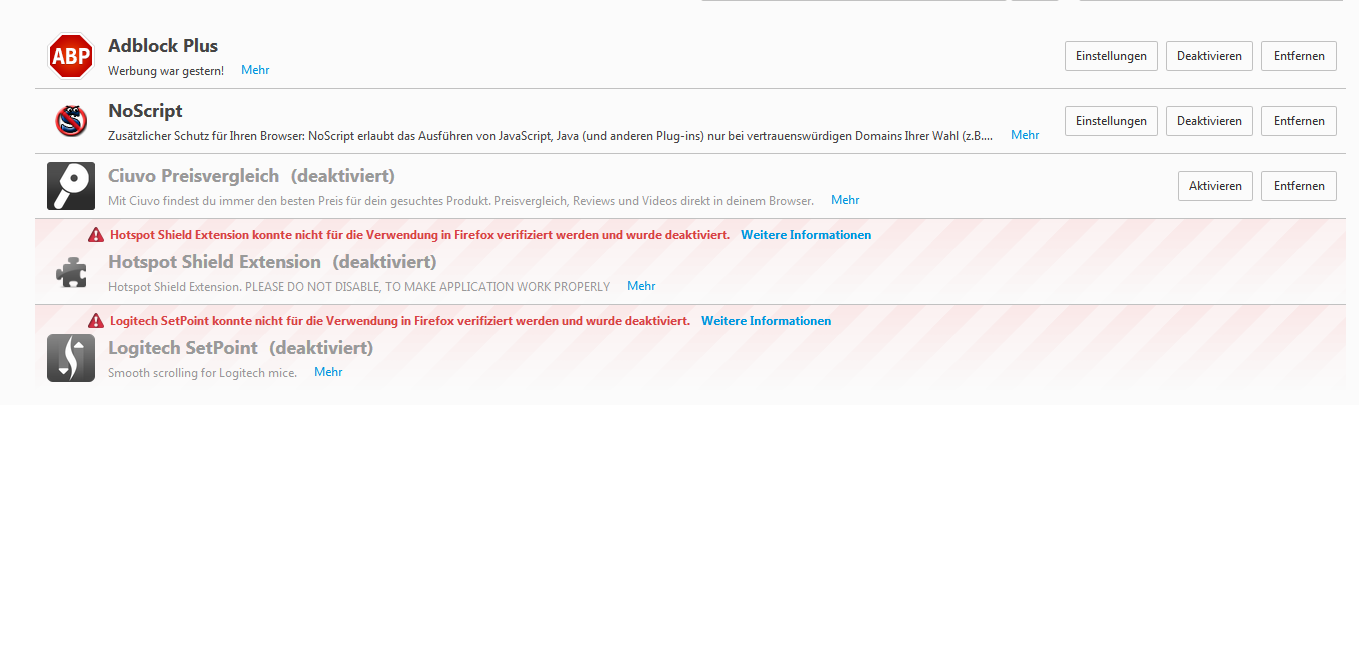The height and width of the screenshot is (662, 1359).
Task: Select the Adblock Plus title
Action: tap(163, 46)
